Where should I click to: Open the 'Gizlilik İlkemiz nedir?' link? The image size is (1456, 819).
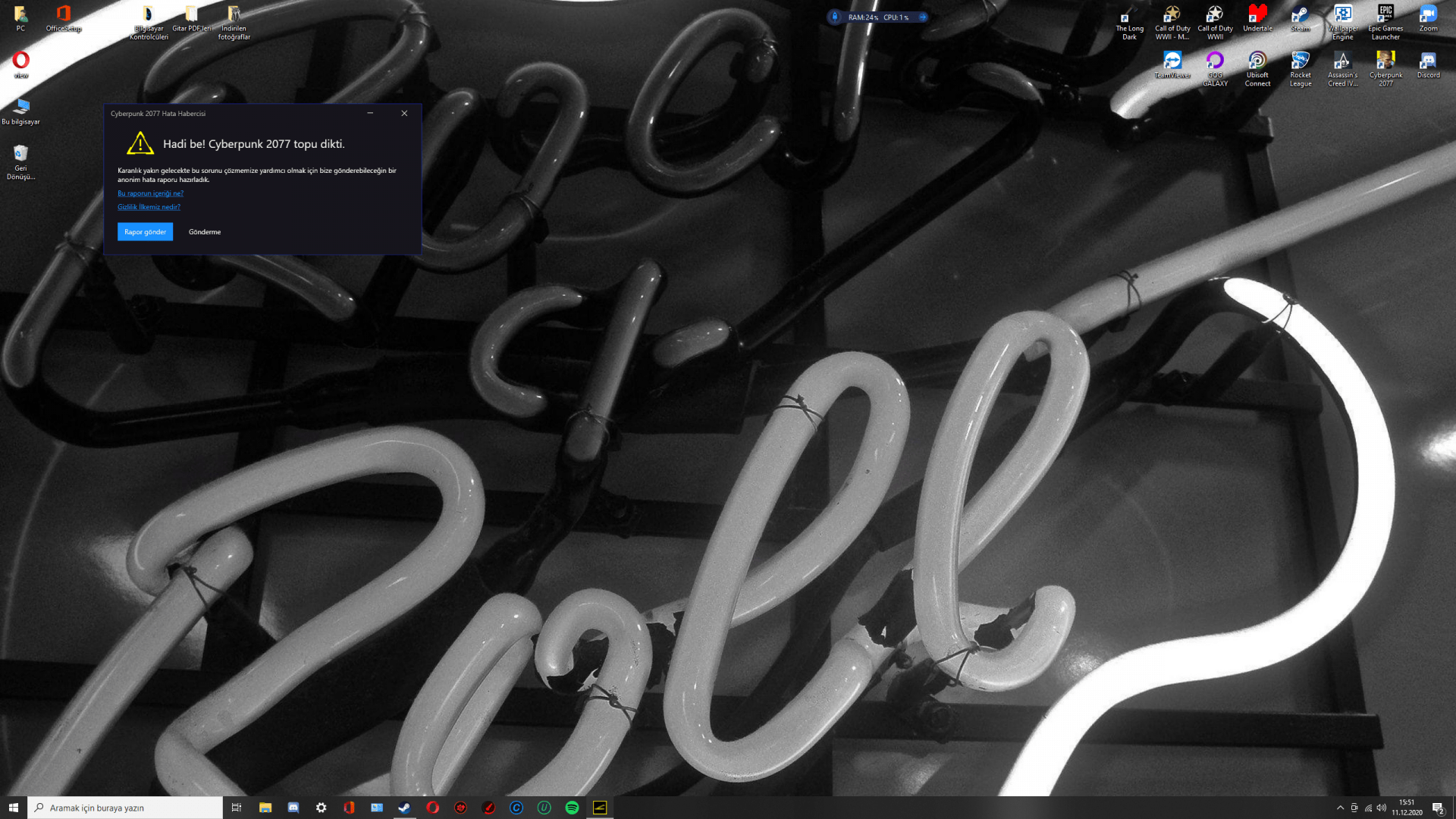pyautogui.click(x=148, y=206)
